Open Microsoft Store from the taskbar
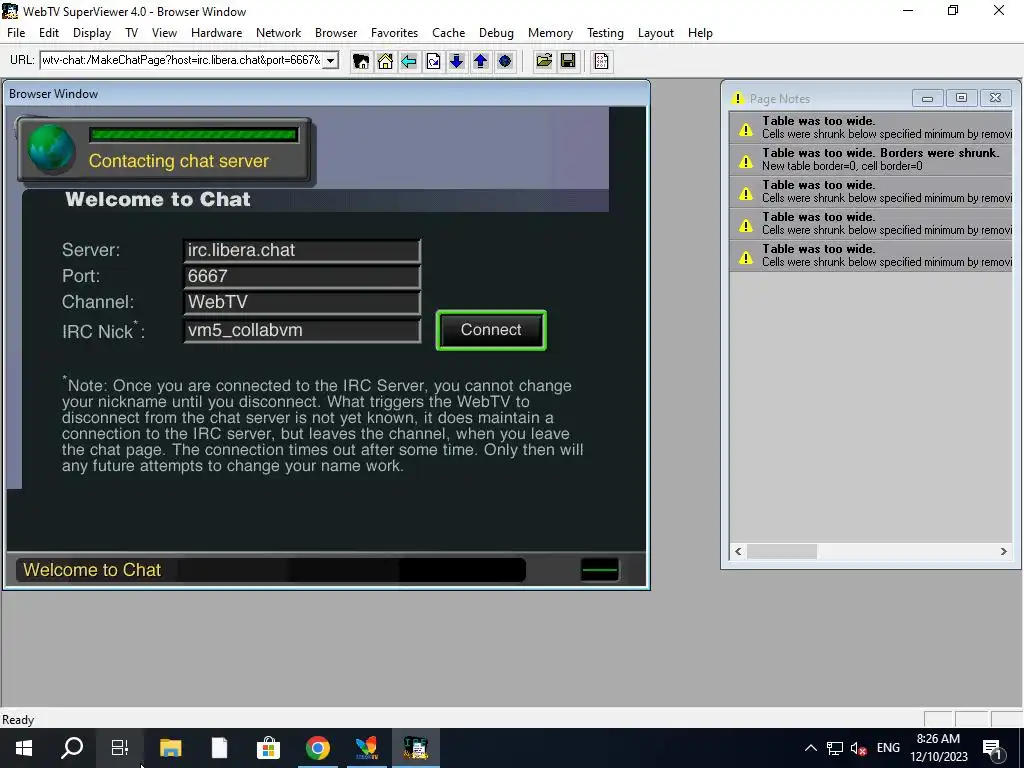This screenshot has height=768, width=1024. 268,748
